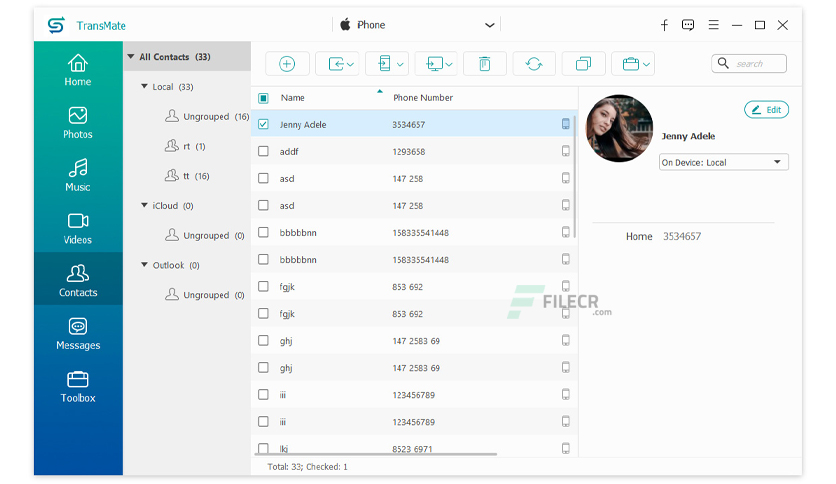Click the add new contact plus icon
The width and height of the screenshot is (836, 484).
tap(287, 64)
